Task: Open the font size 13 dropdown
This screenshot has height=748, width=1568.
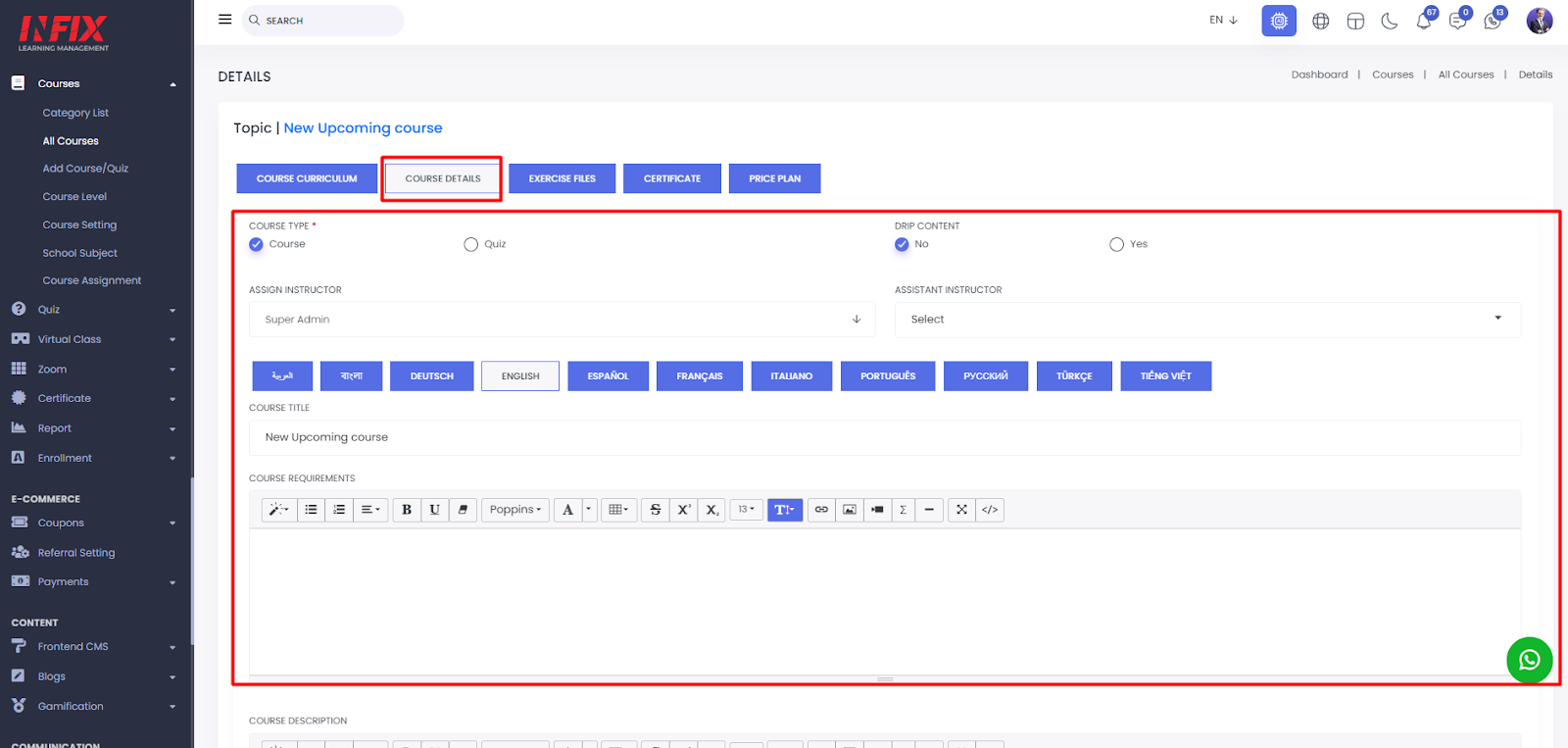Action: pyautogui.click(x=747, y=510)
